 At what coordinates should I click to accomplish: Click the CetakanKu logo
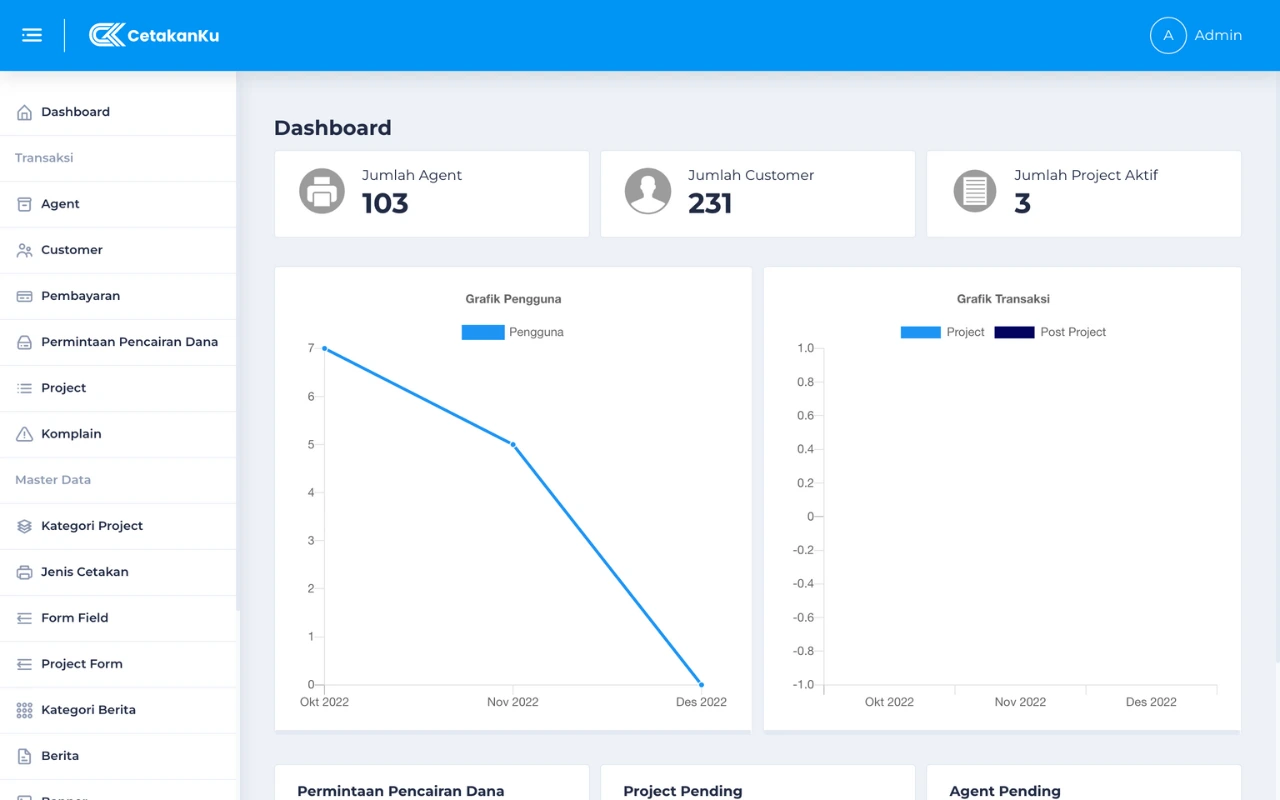point(154,35)
